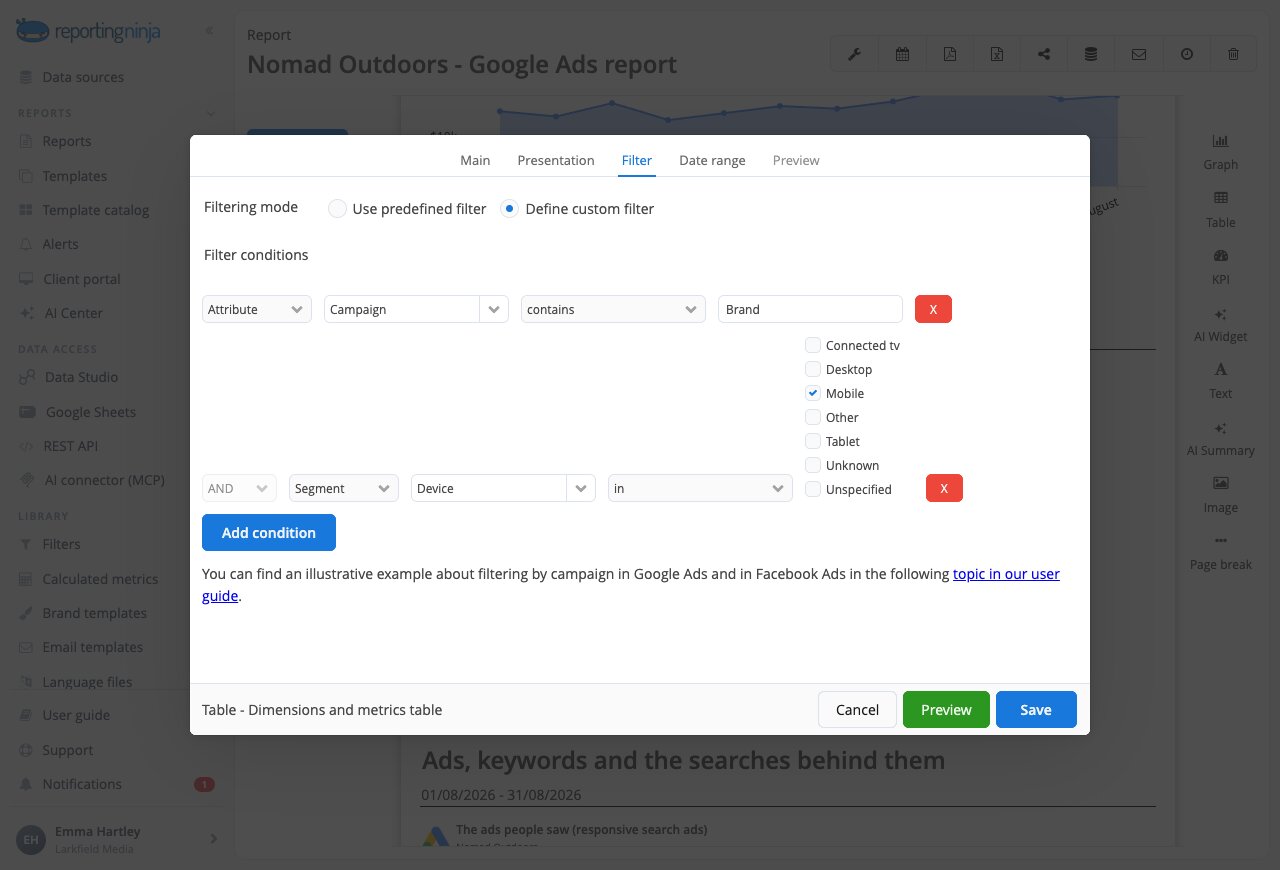Select Define custom filter radio
The image size is (1280, 870).
tap(510, 209)
